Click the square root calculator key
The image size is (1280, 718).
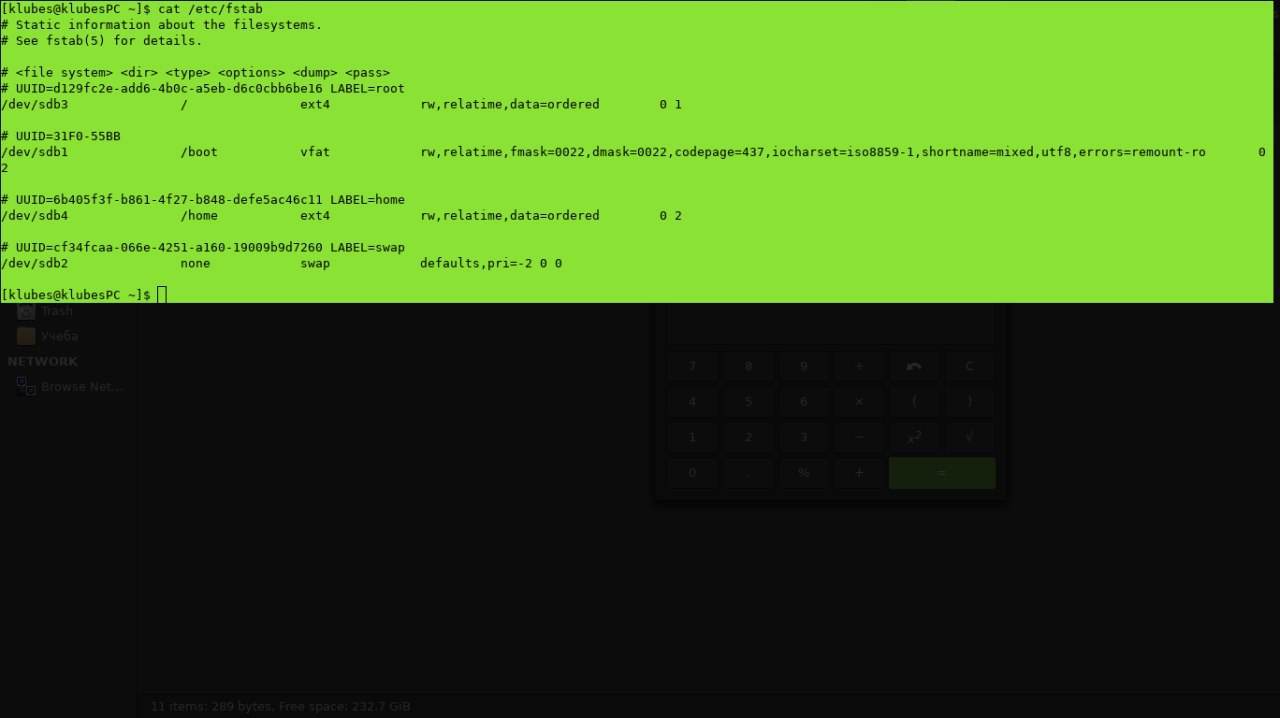point(969,437)
